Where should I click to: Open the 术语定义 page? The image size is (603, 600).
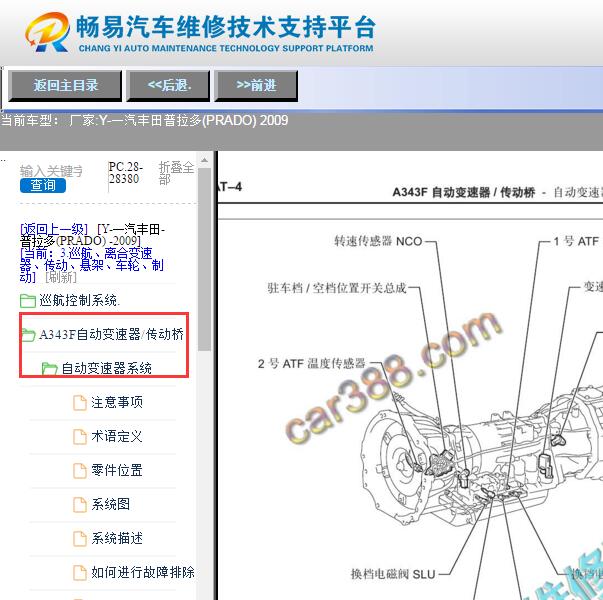click(117, 436)
